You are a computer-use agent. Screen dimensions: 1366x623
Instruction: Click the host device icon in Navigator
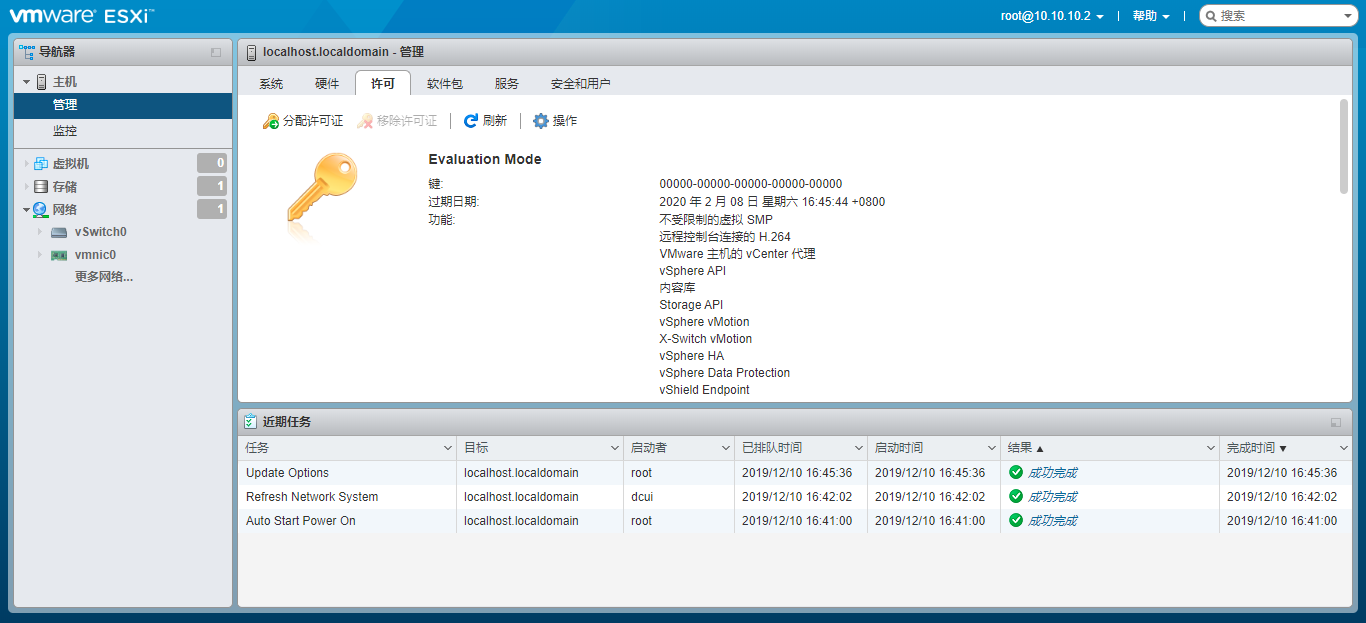pyautogui.click(x=42, y=82)
